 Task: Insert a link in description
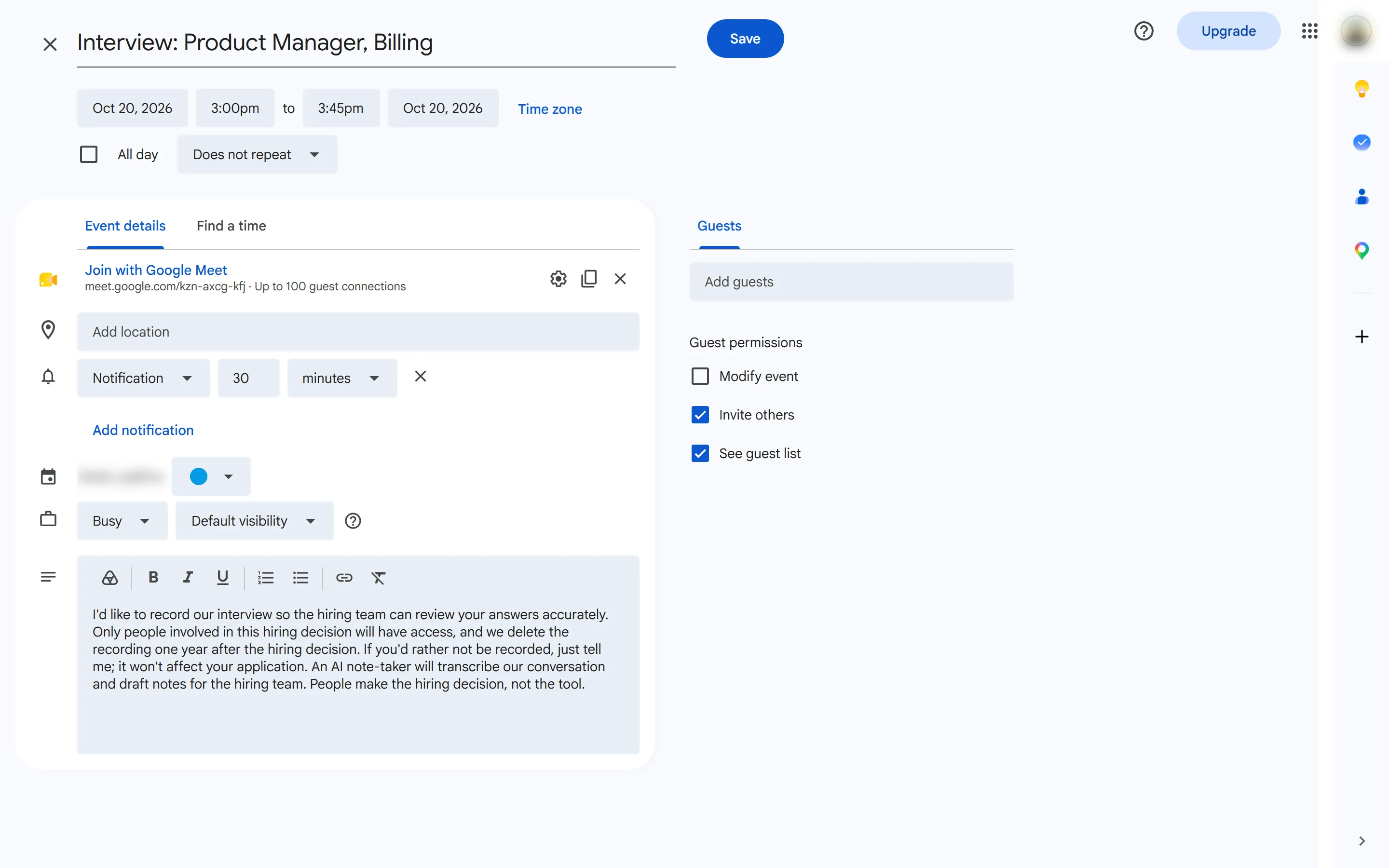pos(344,578)
